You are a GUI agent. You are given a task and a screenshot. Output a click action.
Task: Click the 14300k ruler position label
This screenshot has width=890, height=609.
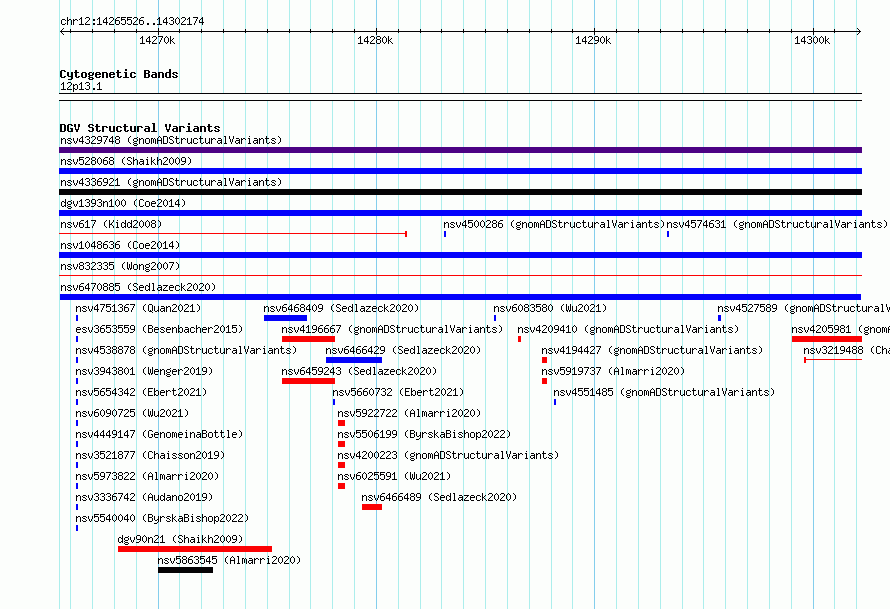coord(812,40)
